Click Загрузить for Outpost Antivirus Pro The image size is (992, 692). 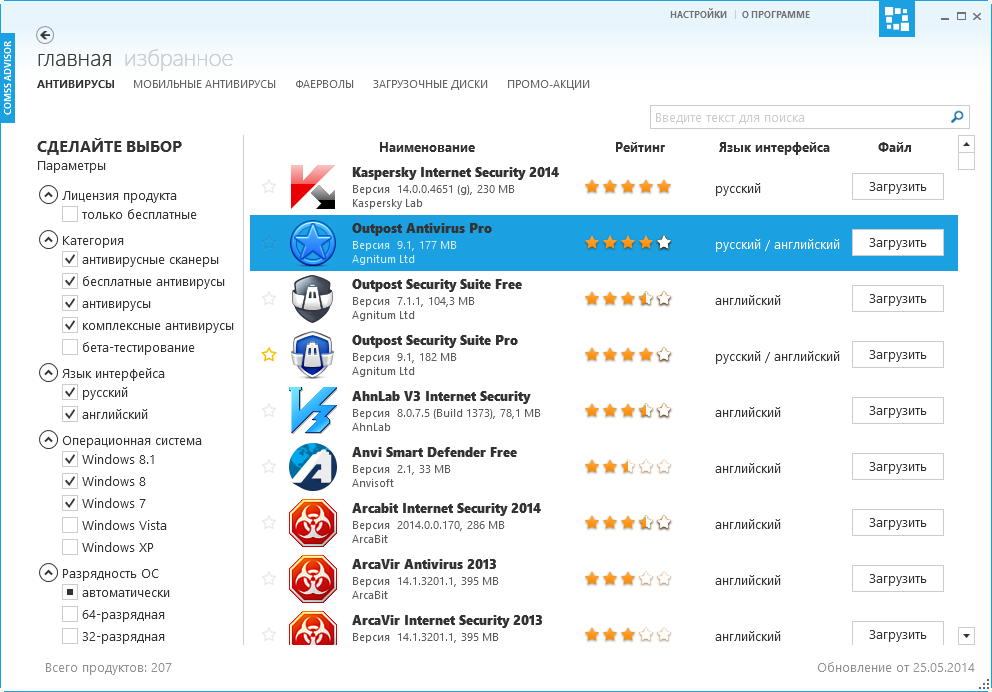tap(897, 243)
